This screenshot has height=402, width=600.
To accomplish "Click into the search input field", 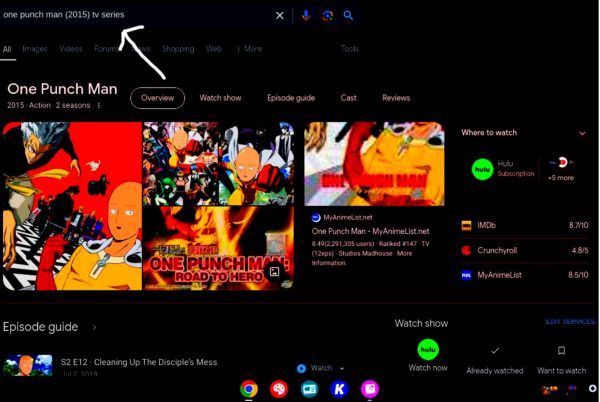I will pyautogui.click(x=136, y=15).
